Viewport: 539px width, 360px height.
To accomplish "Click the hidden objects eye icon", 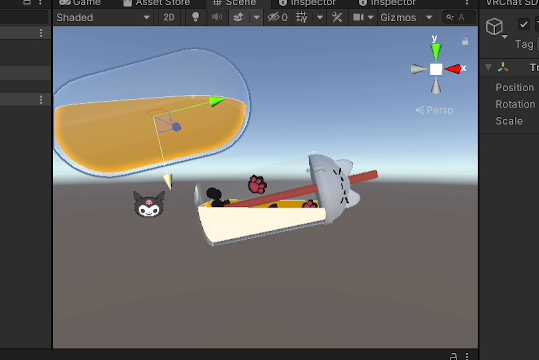I will click(278, 17).
